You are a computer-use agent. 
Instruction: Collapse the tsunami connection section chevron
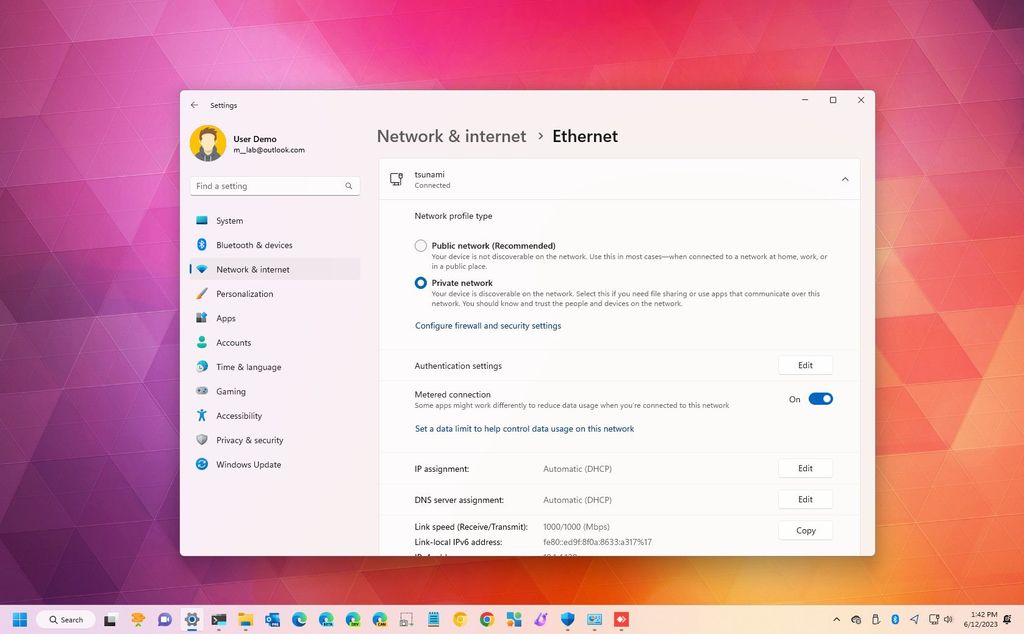pyautogui.click(x=843, y=178)
